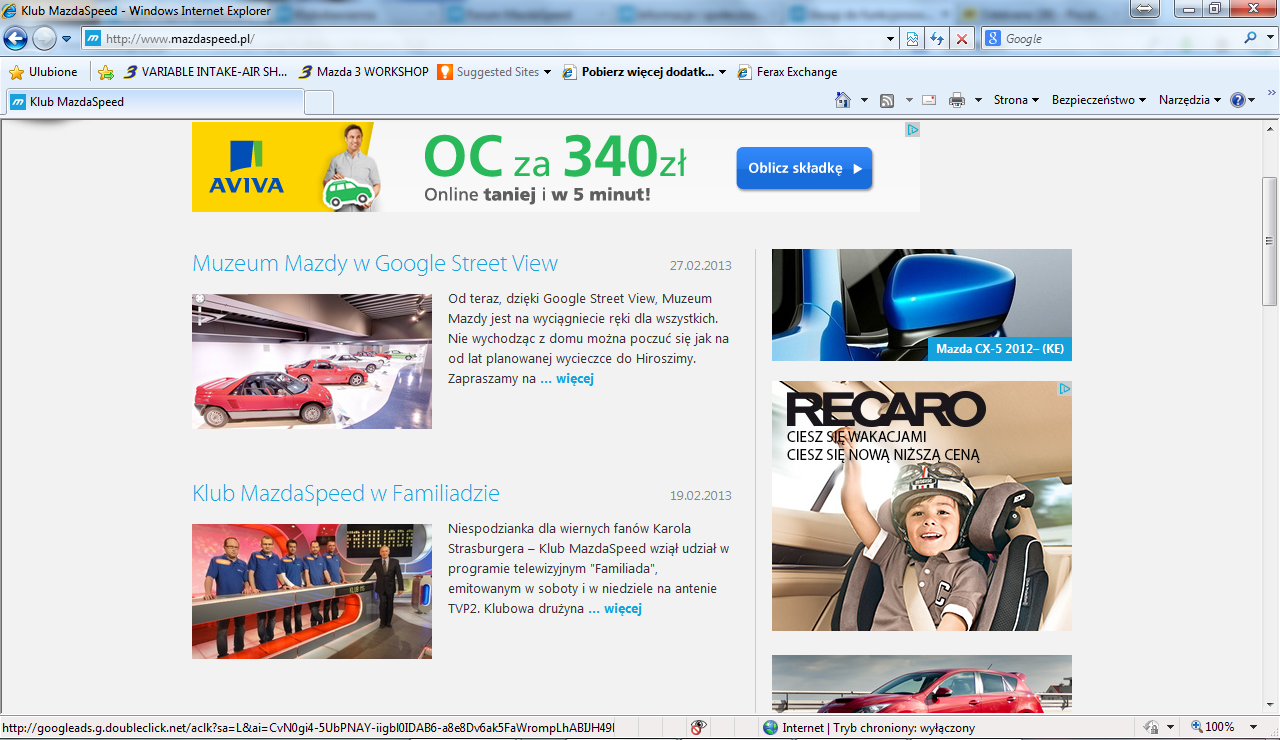Click the RSS feeds icon
Viewport: 1280px width, 740px height.
coord(887,100)
